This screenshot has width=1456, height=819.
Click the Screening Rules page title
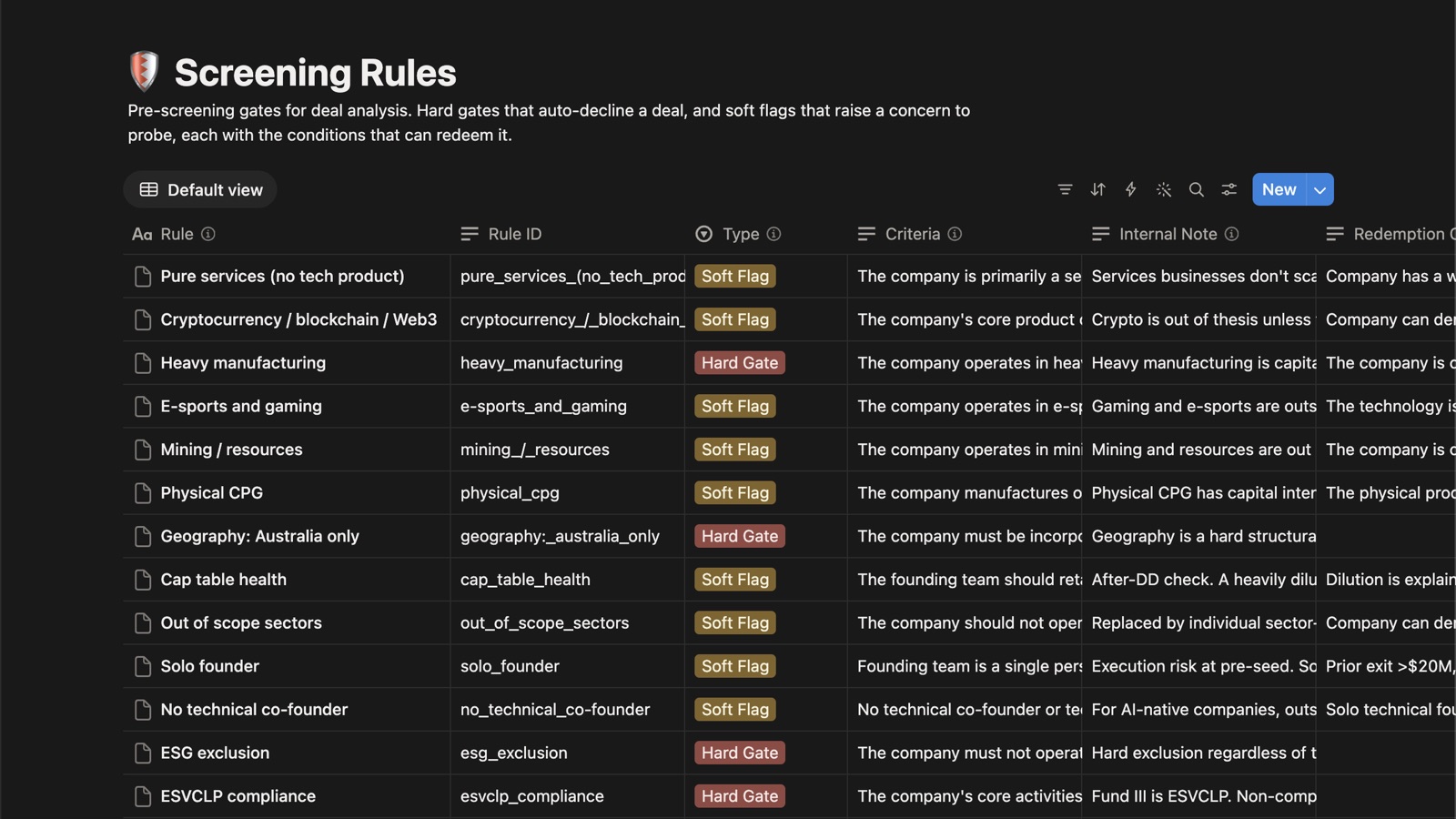[x=315, y=73]
